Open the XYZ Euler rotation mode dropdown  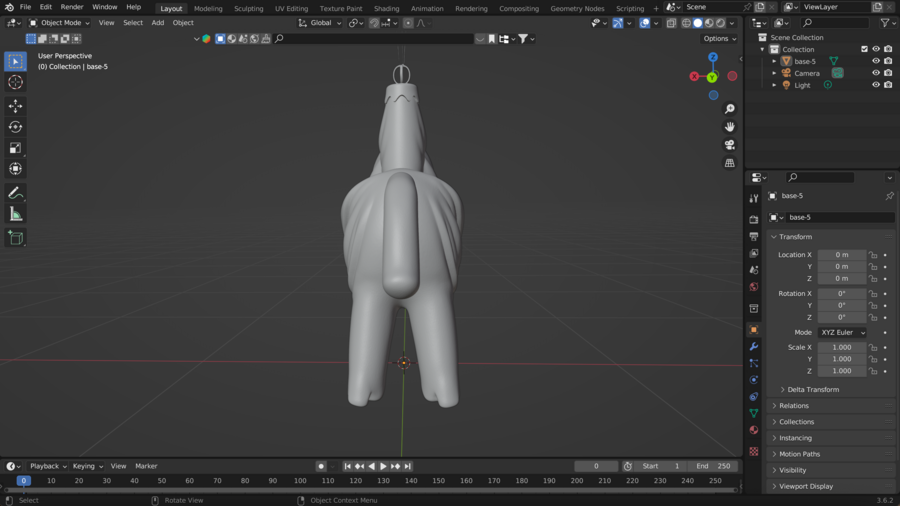[x=842, y=332]
